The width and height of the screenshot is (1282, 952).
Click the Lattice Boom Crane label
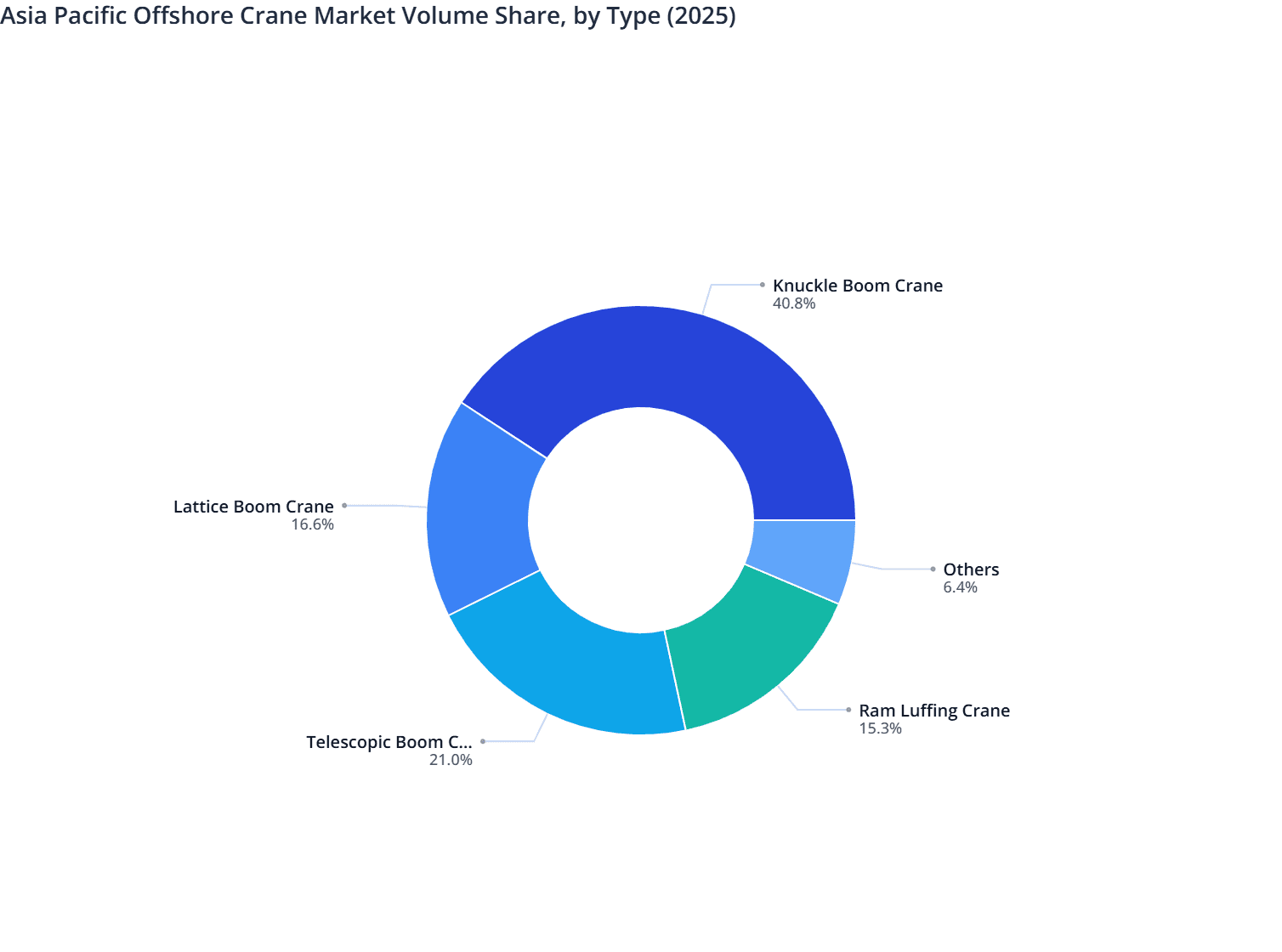coord(252,506)
